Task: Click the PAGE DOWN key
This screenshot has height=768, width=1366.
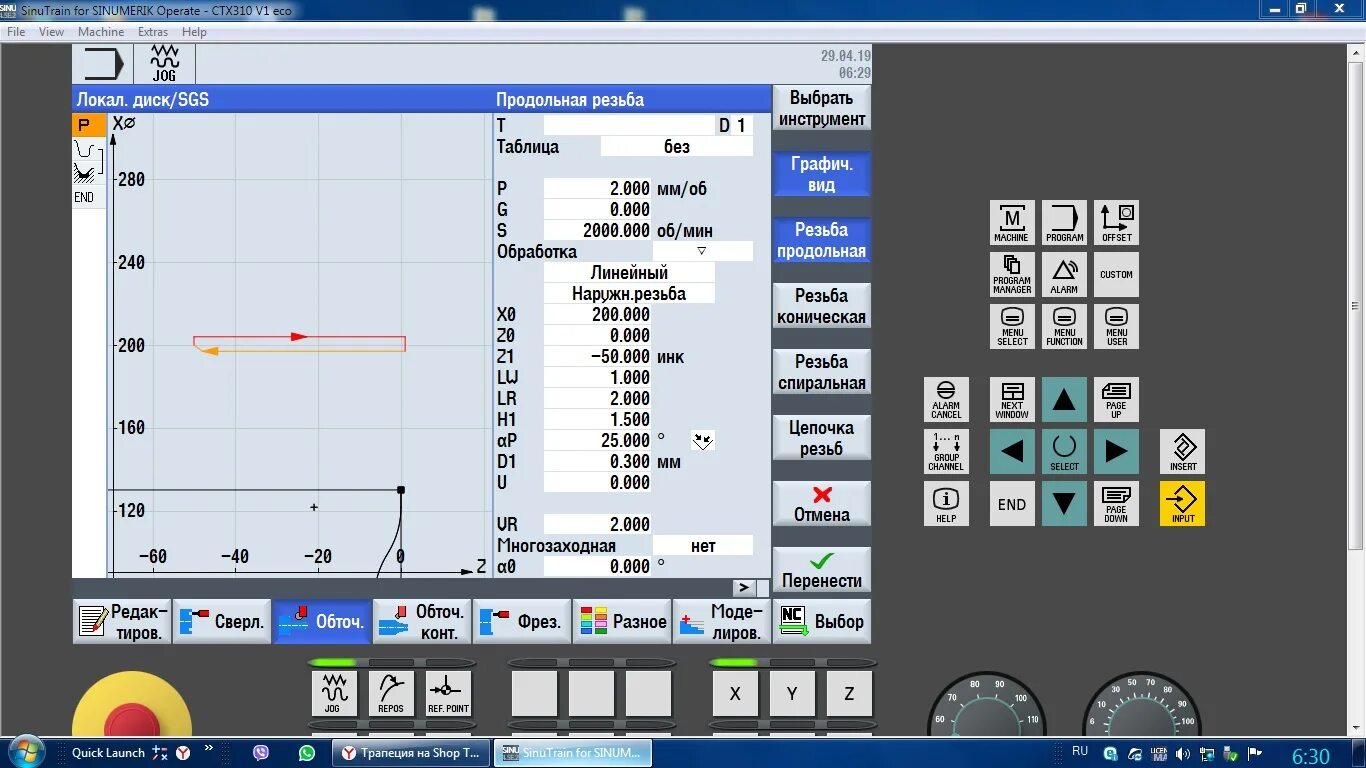Action: (x=1116, y=504)
